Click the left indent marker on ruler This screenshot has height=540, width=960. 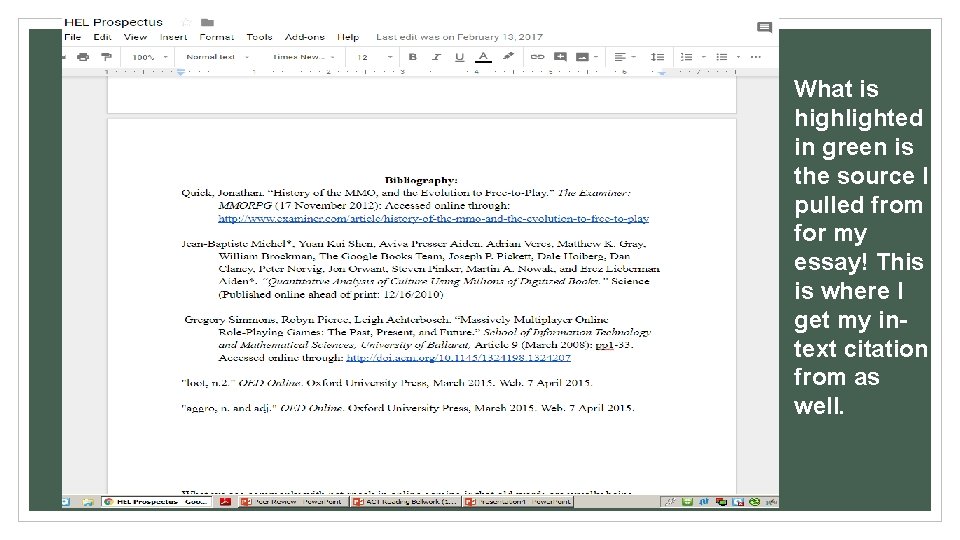[181, 72]
